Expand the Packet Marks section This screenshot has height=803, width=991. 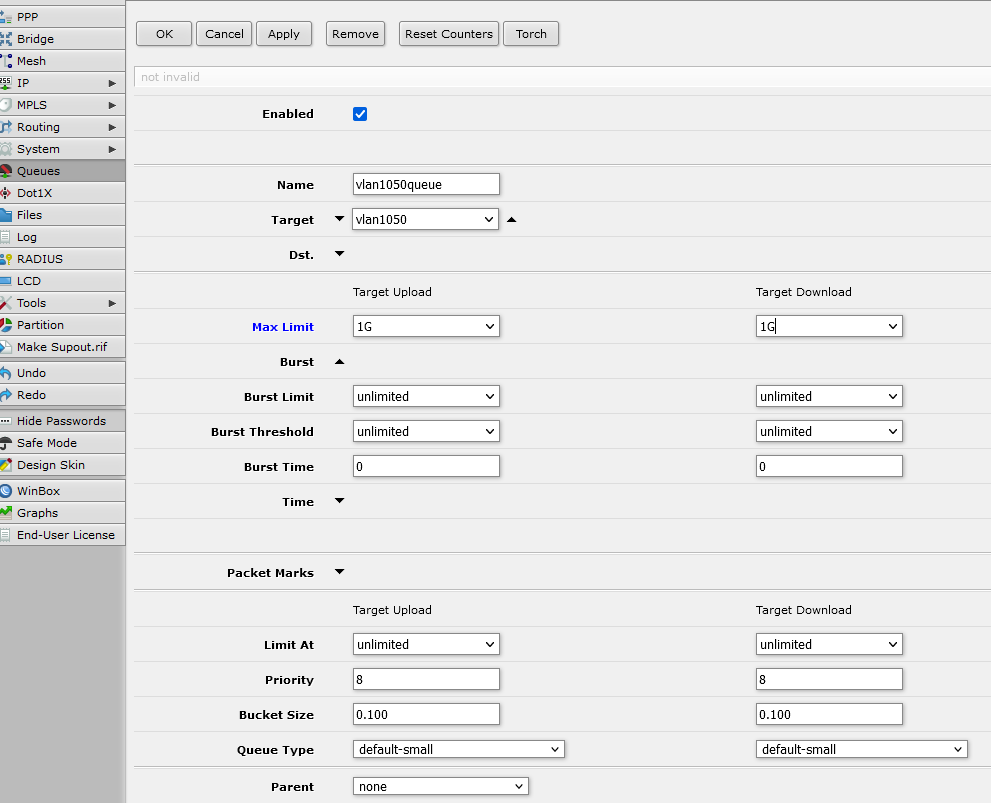coord(339,572)
